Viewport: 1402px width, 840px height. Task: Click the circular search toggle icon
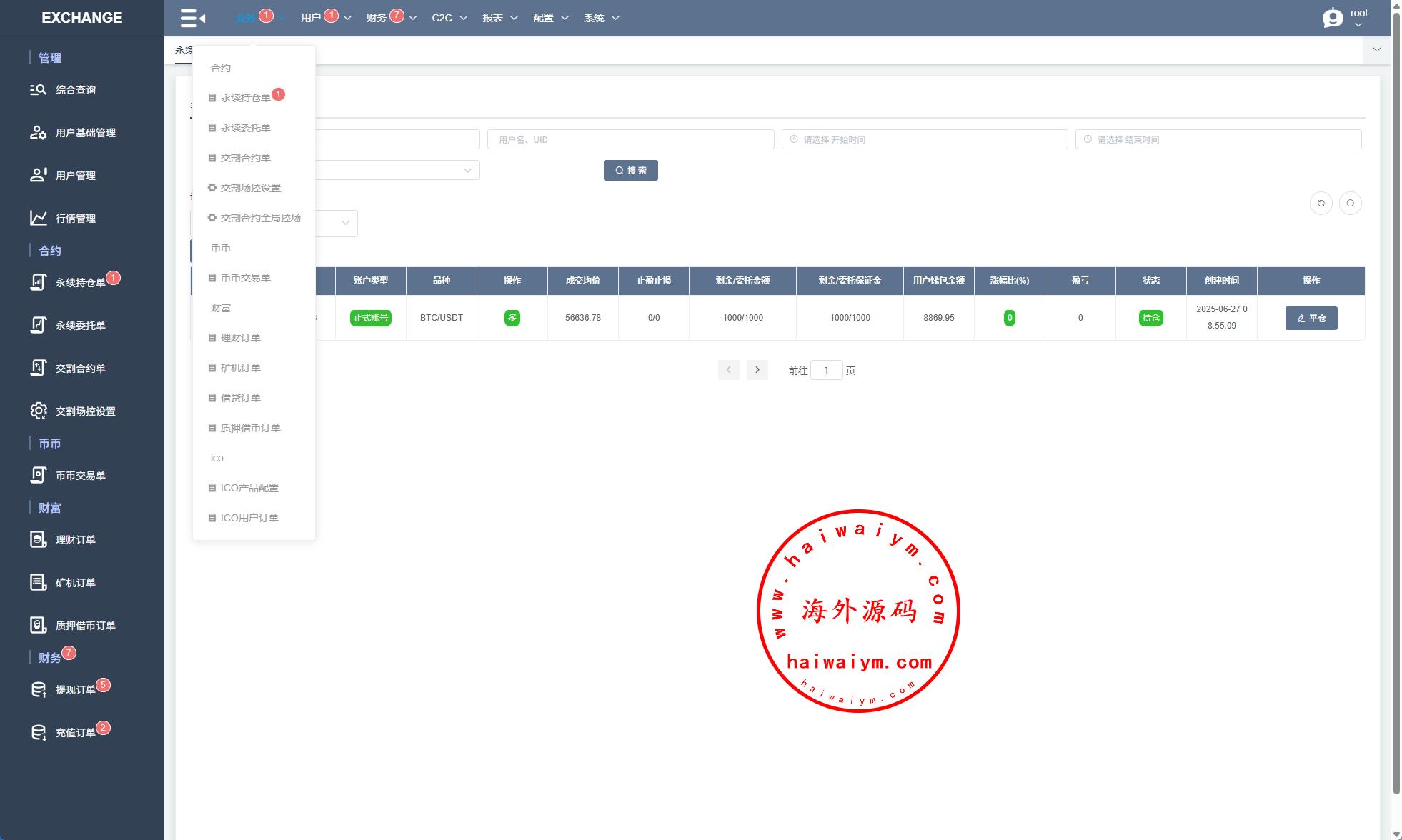(x=1350, y=204)
